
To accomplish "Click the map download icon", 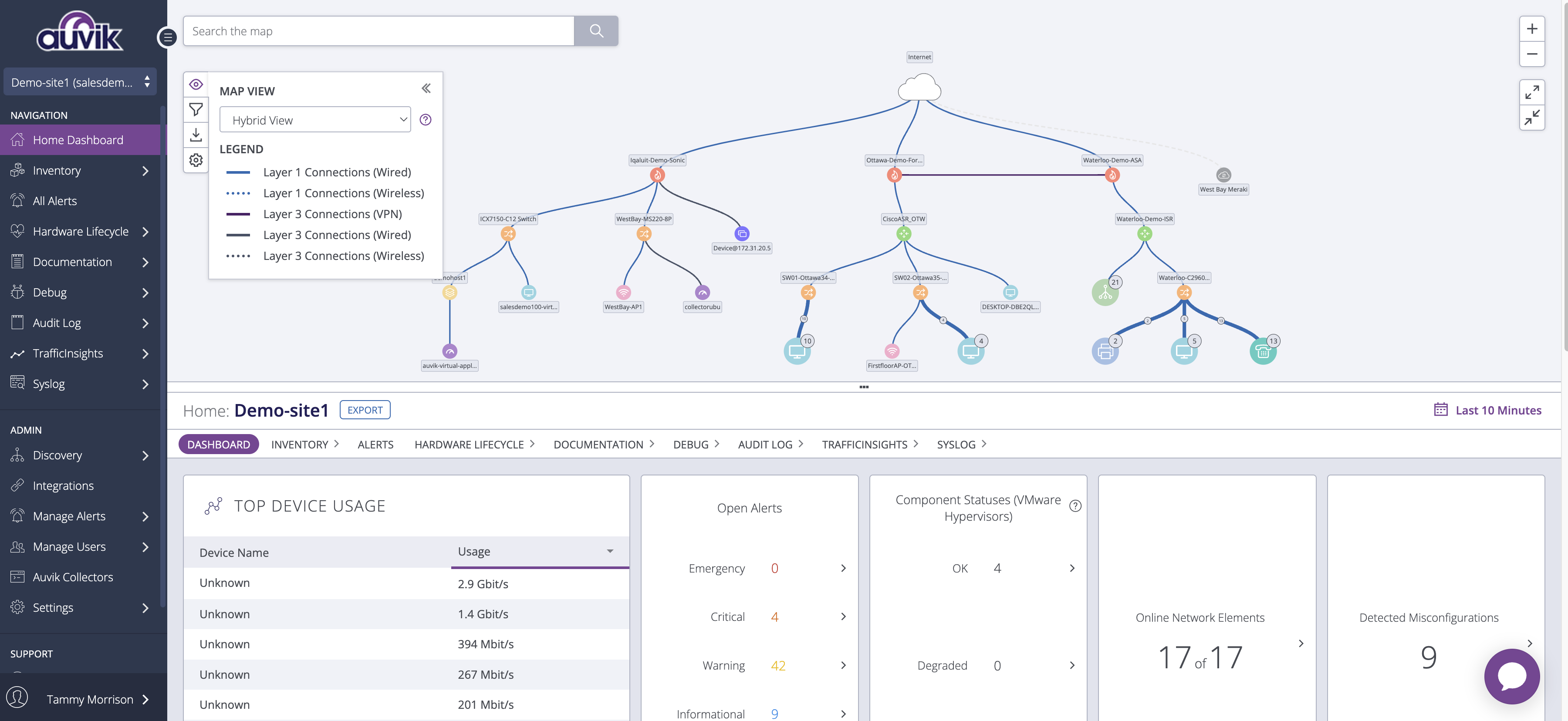I will point(196,135).
